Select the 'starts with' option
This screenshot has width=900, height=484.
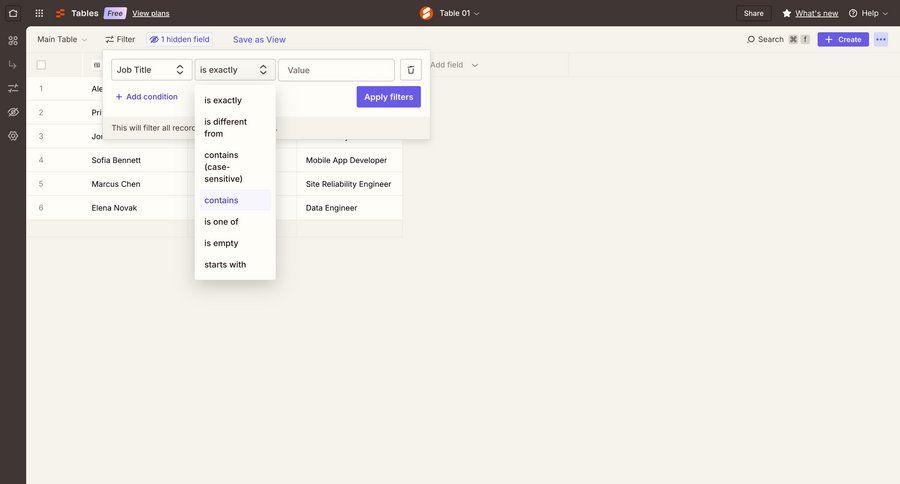(235, 265)
